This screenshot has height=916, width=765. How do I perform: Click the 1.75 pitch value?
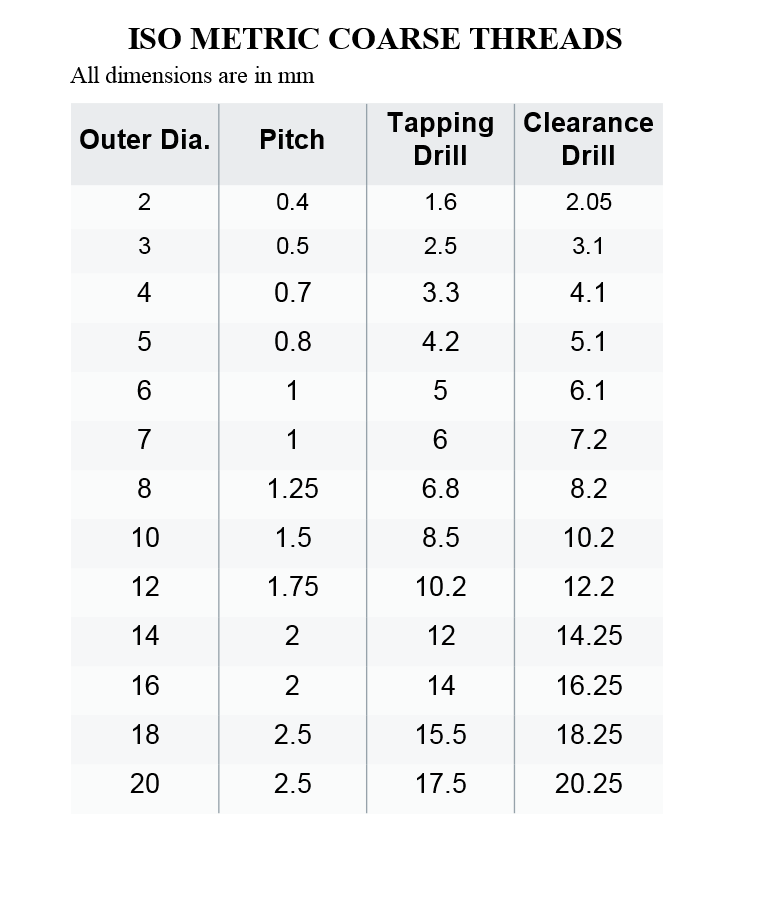pyautogui.click(x=292, y=587)
